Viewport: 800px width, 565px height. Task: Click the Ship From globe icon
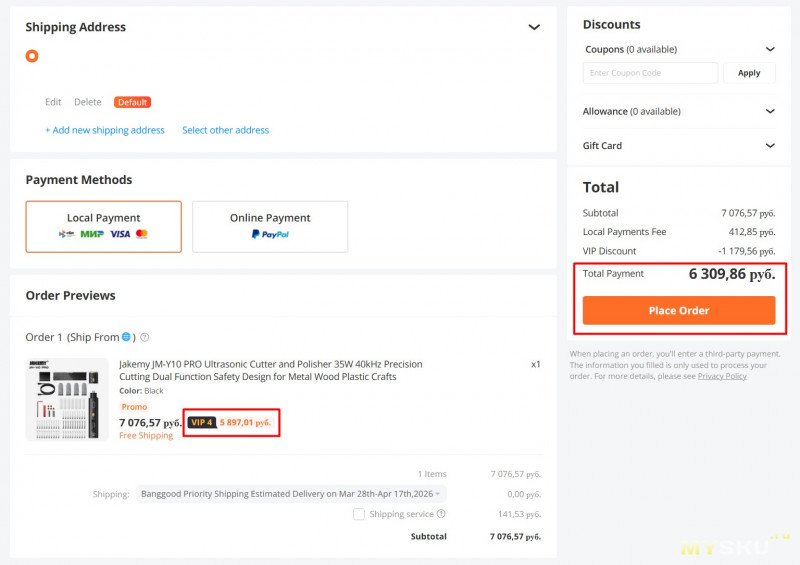(126, 337)
